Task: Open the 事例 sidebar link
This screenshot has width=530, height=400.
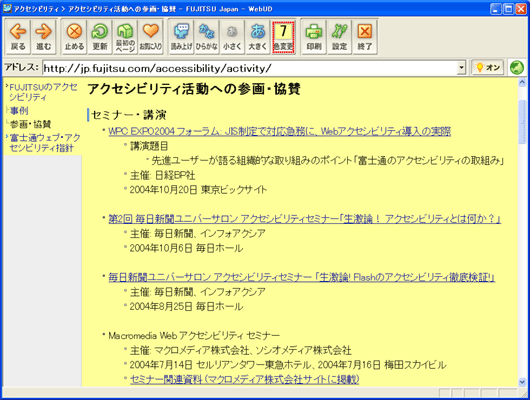Action: [19, 111]
